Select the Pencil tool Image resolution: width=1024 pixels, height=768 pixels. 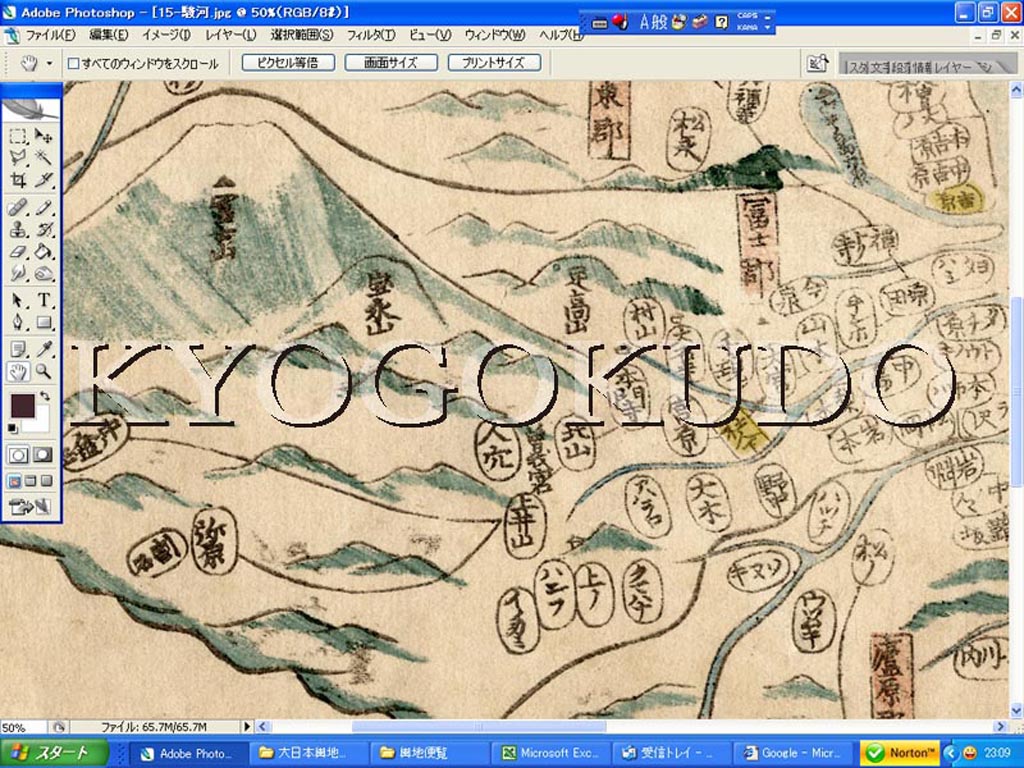pyautogui.click(x=43, y=208)
